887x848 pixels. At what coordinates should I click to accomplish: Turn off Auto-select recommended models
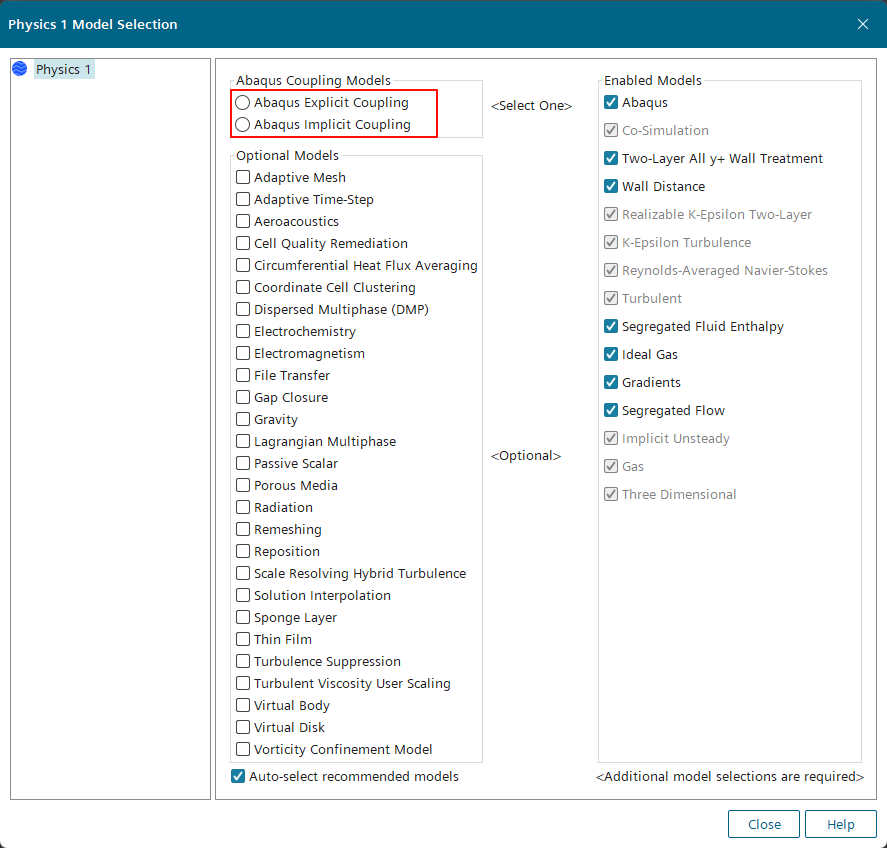pyautogui.click(x=238, y=776)
